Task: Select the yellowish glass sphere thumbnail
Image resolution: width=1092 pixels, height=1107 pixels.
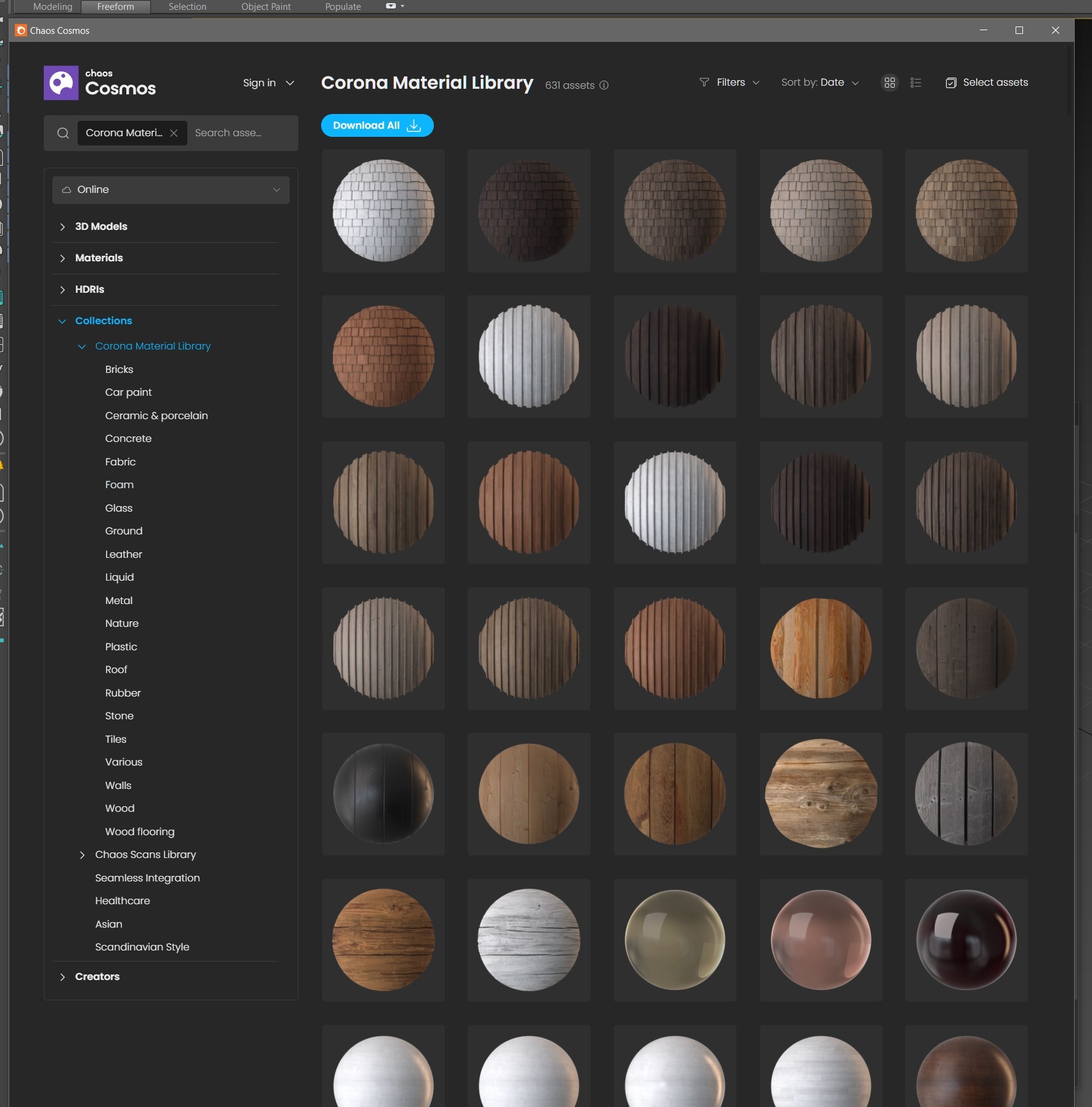Action: (675, 940)
